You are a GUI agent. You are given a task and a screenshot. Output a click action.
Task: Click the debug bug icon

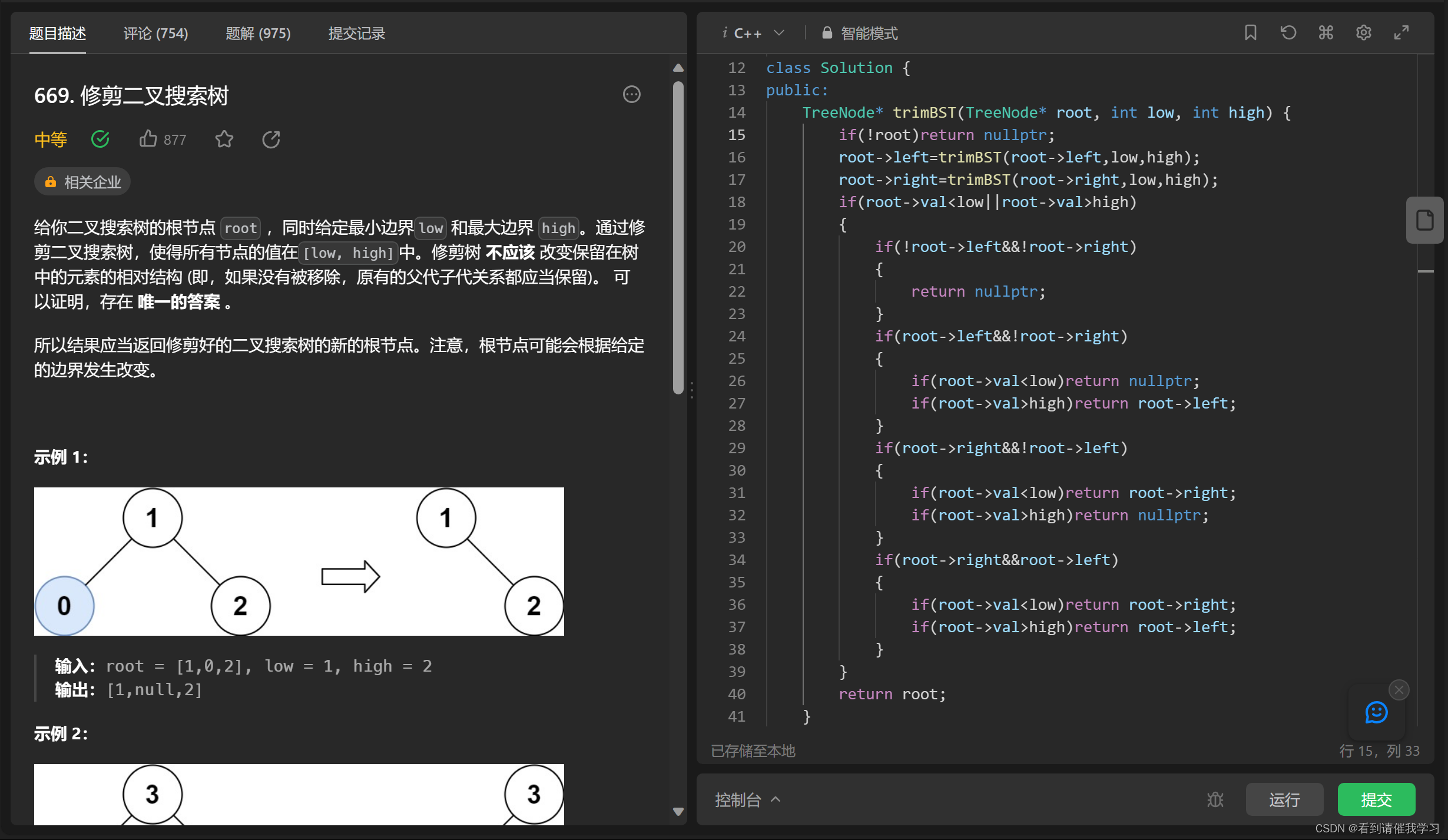click(1215, 799)
